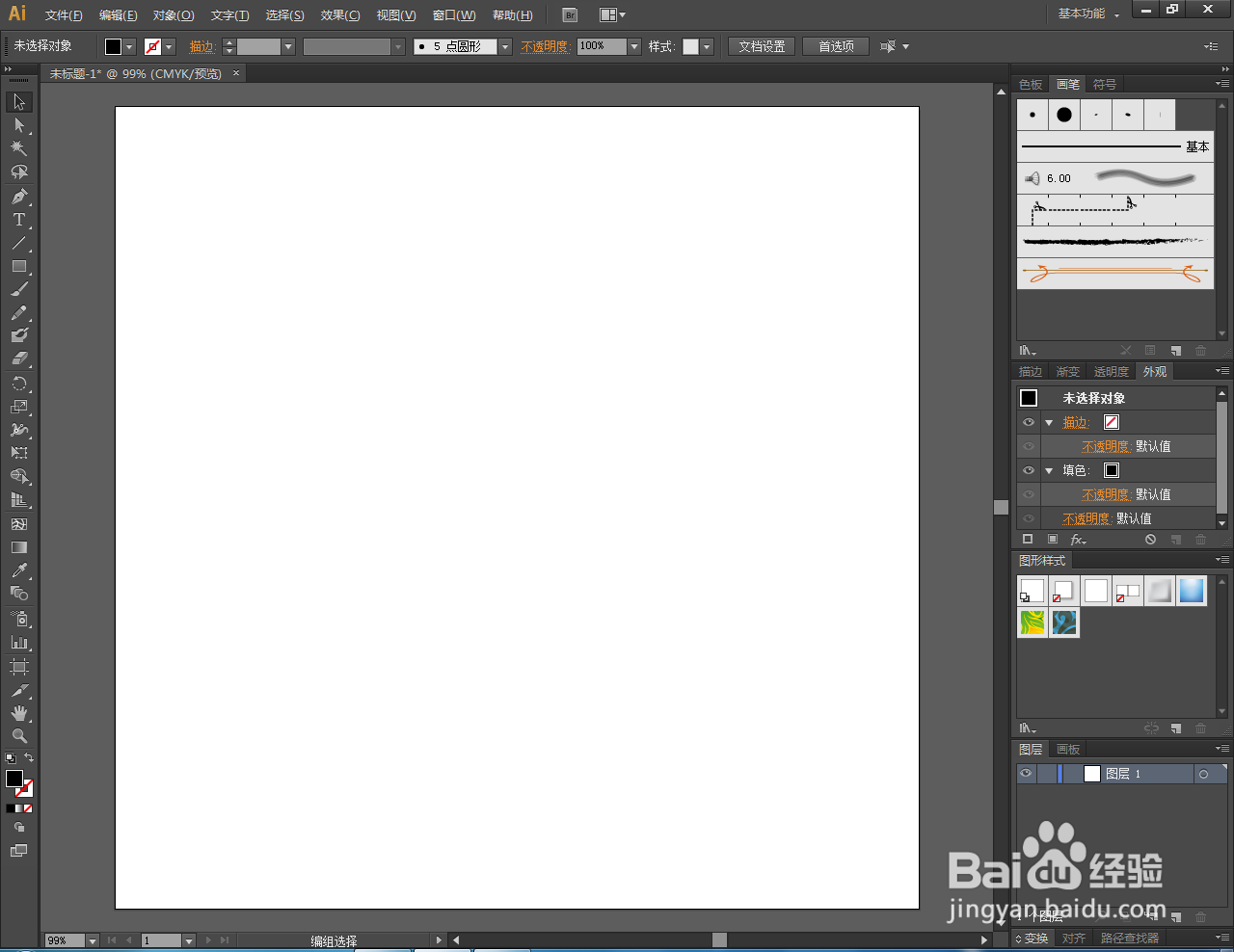Select the Type tool
The height and width of the screenshot is (952, 1234).
[x=19, y=220]
